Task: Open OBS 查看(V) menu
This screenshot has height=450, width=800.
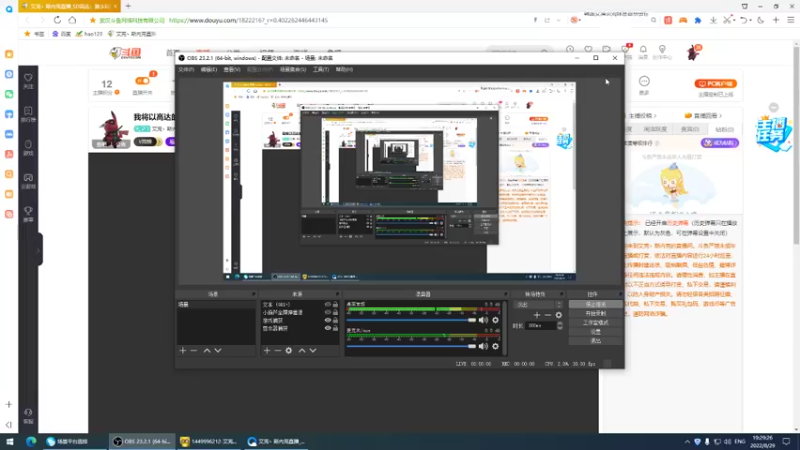Action: click(x=232, y=69)
